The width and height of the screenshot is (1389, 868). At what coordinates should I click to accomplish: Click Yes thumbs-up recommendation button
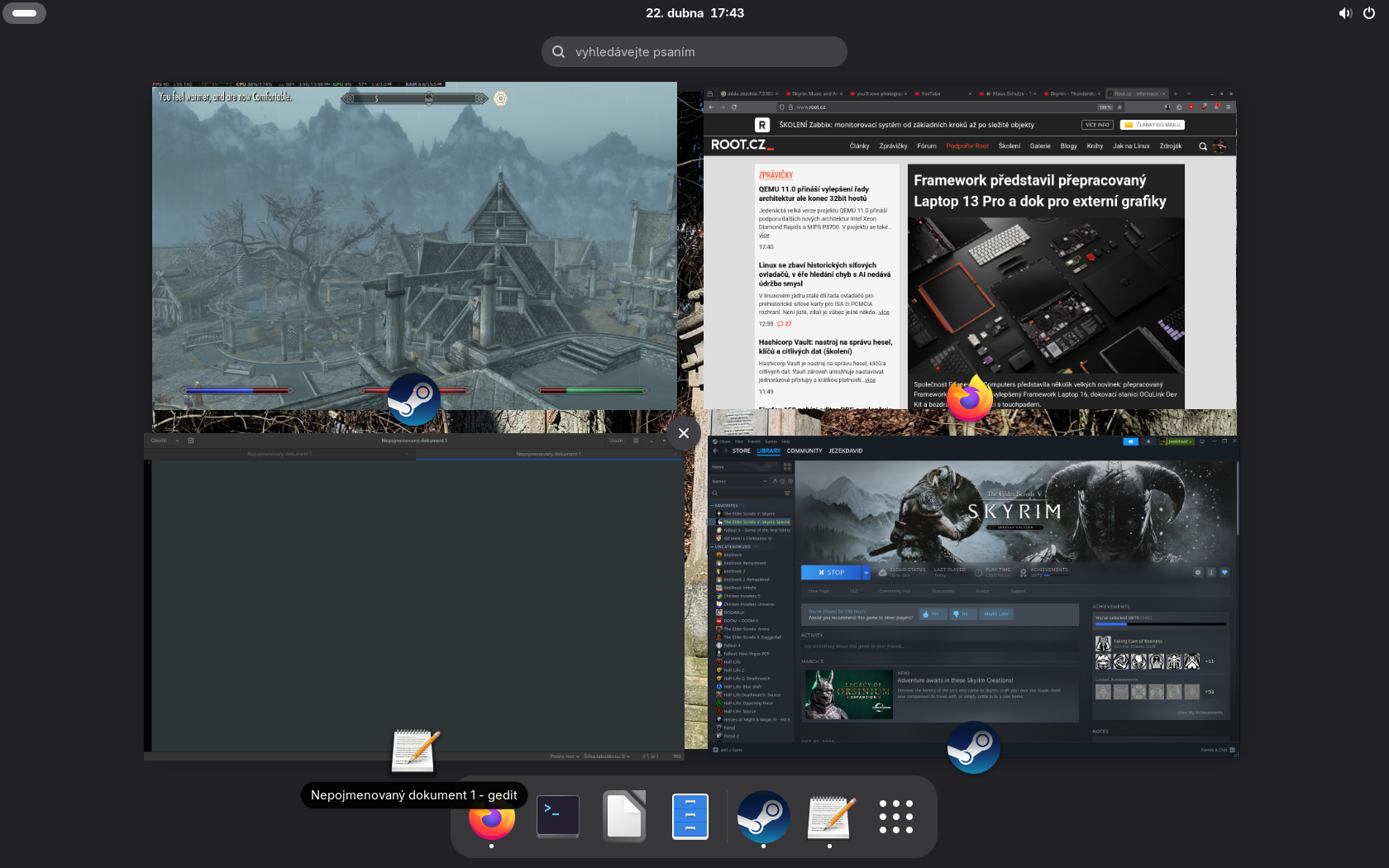(x=933, y=614)
